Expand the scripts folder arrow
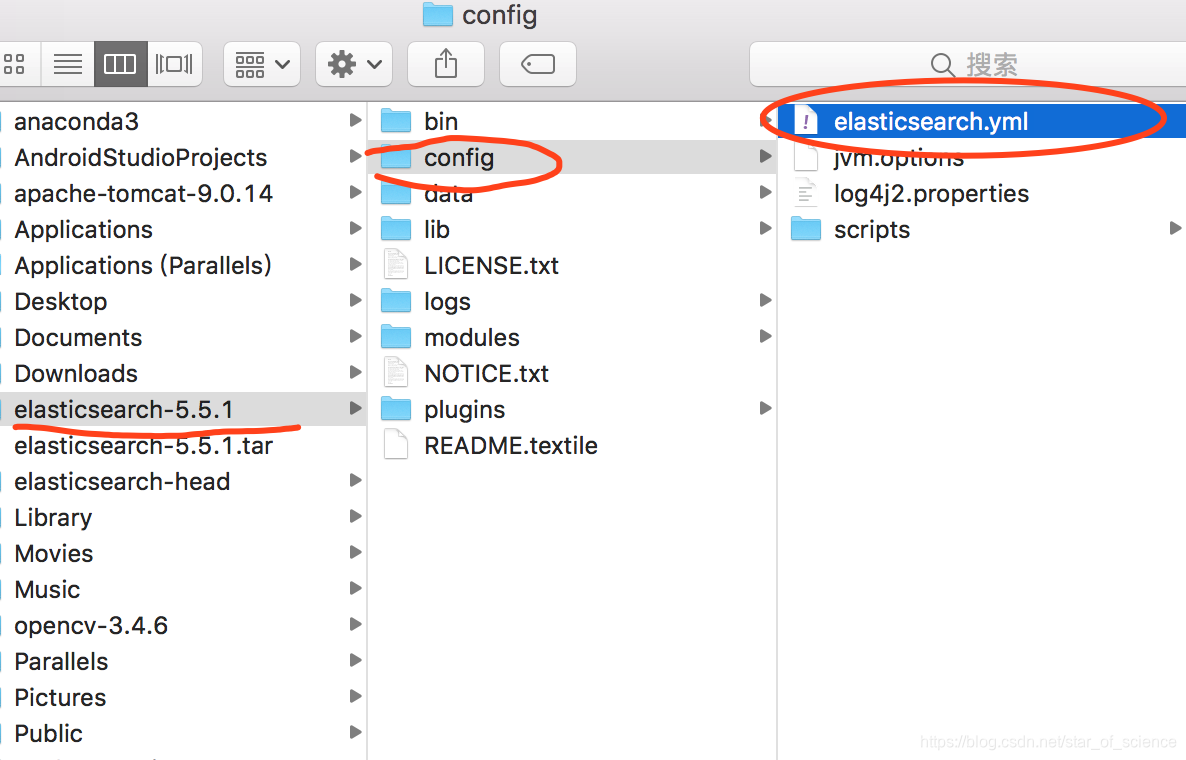Viewport: 1186px width, 760px height. (1175, 228)
